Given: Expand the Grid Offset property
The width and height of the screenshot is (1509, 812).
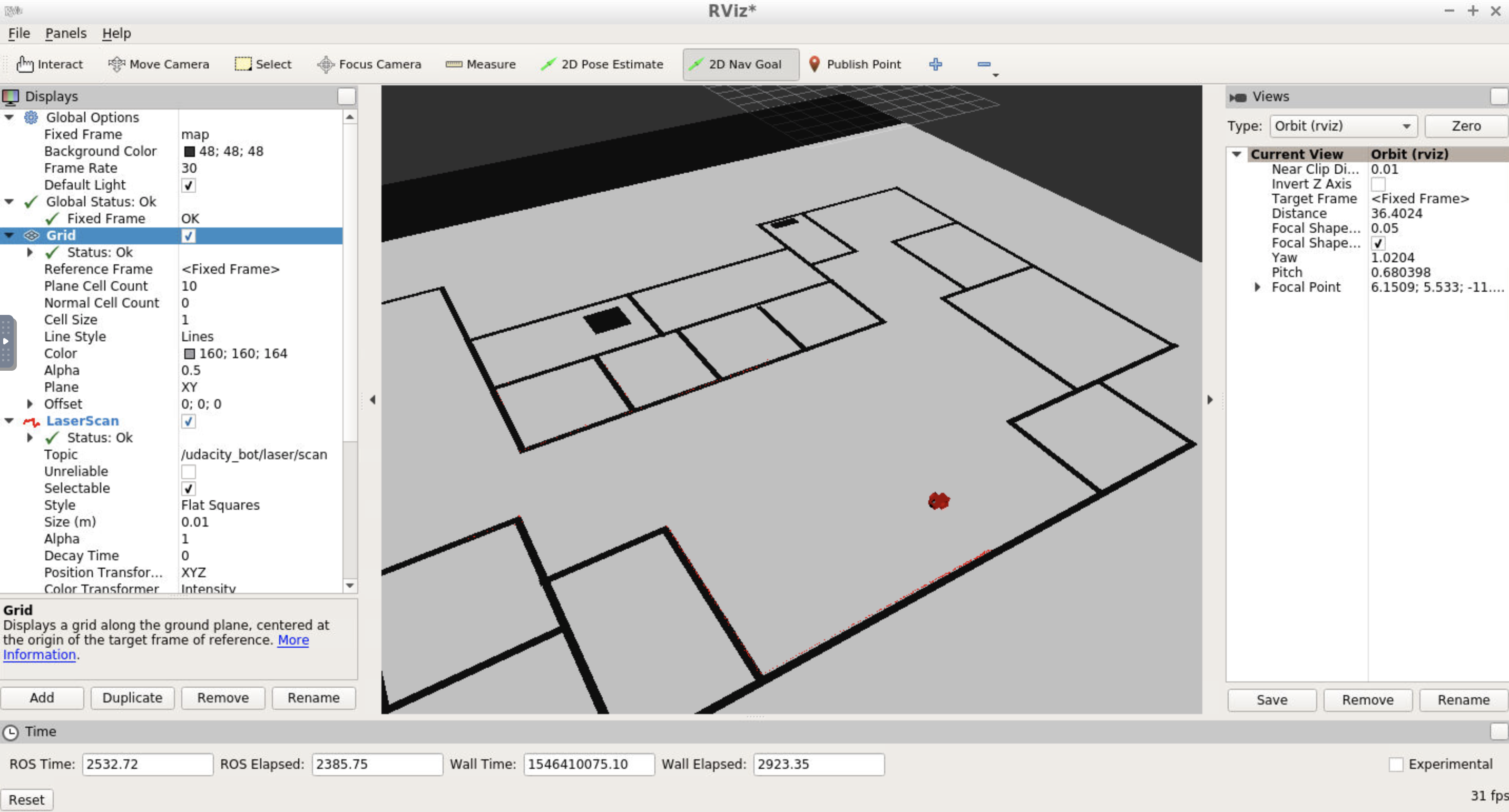Looking at the screenshot, I should click(30, 404).
